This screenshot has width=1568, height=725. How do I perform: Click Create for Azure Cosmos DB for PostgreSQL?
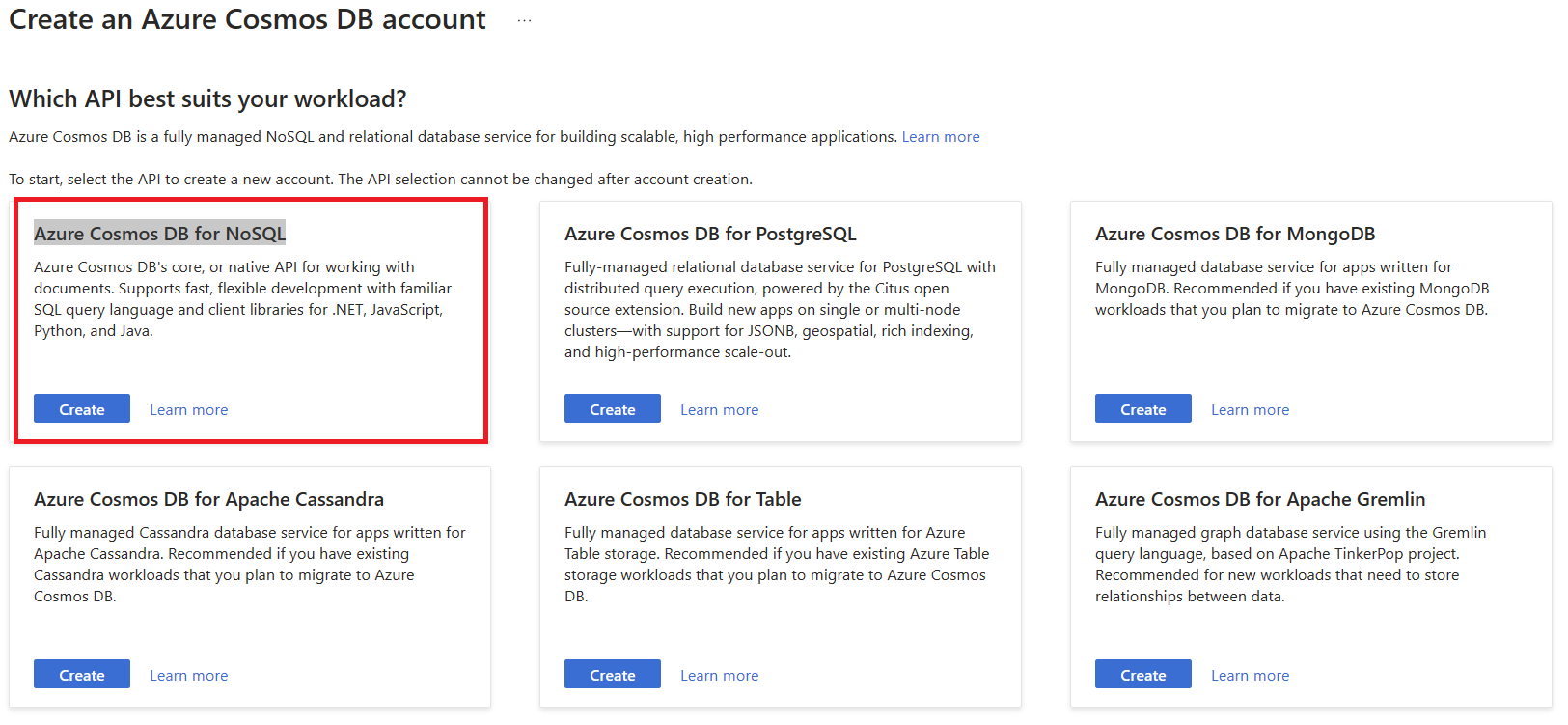pos(612,409)
